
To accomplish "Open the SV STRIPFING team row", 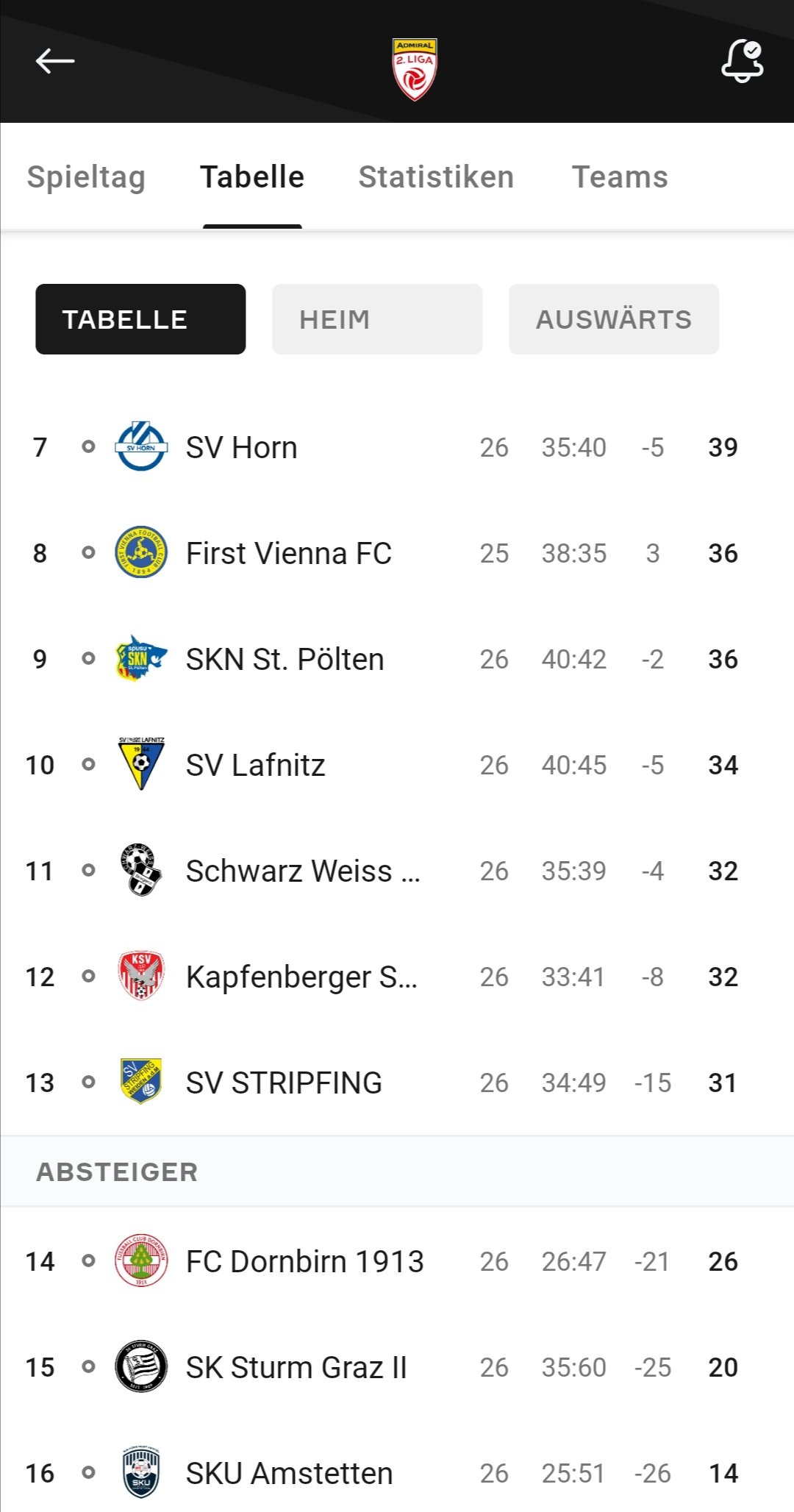I will tap(397, 1083).
